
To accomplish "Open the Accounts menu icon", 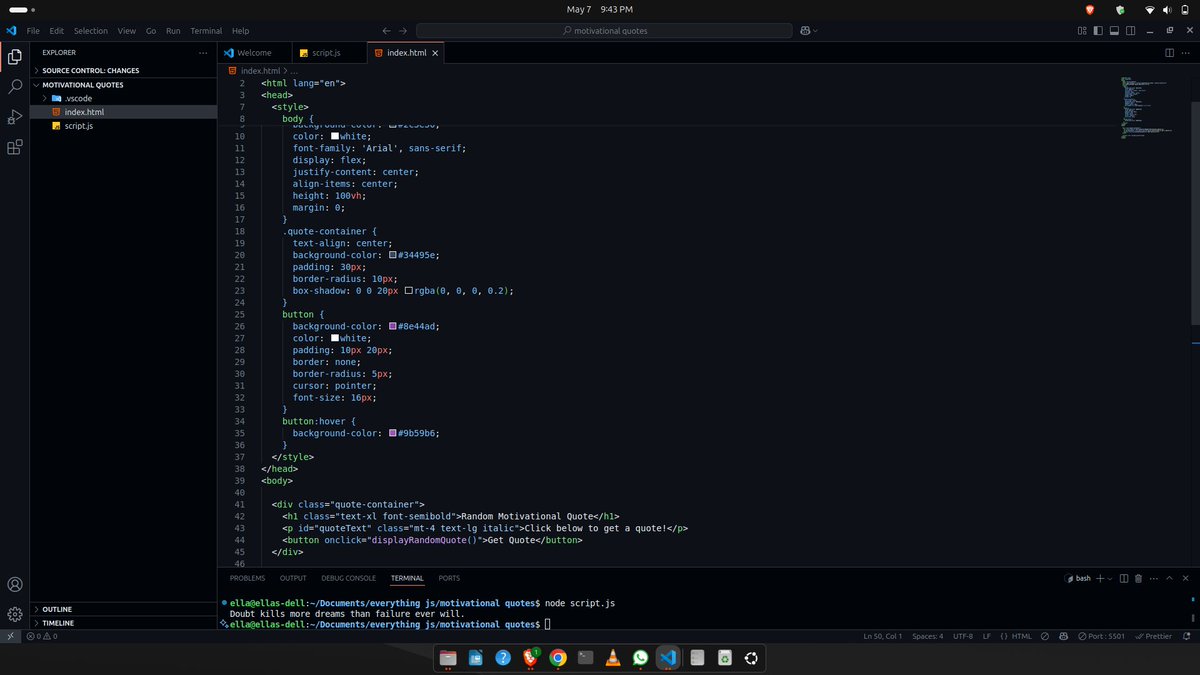I will pos(15,584).
